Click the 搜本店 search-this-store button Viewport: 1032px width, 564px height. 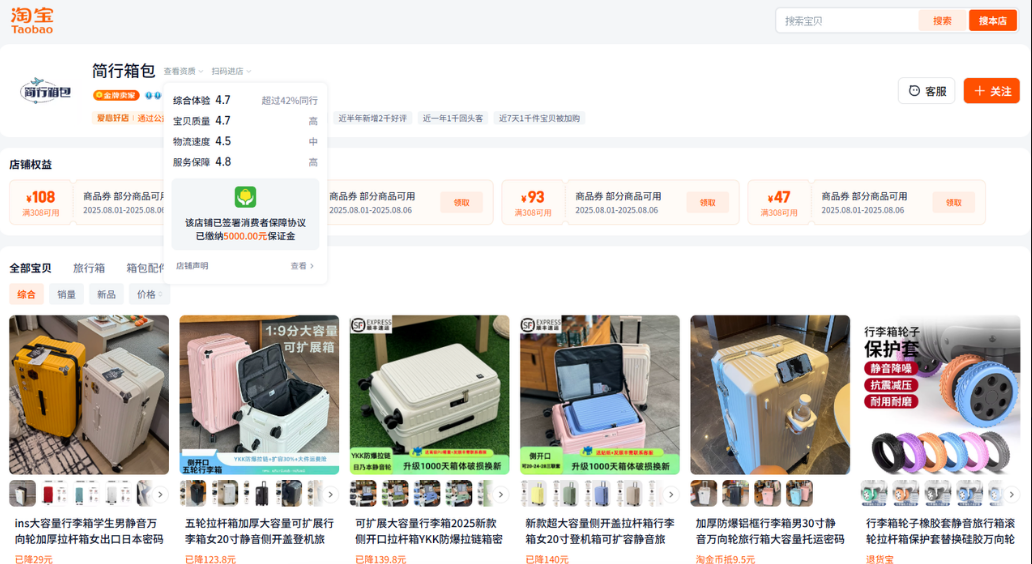(993, 20)
